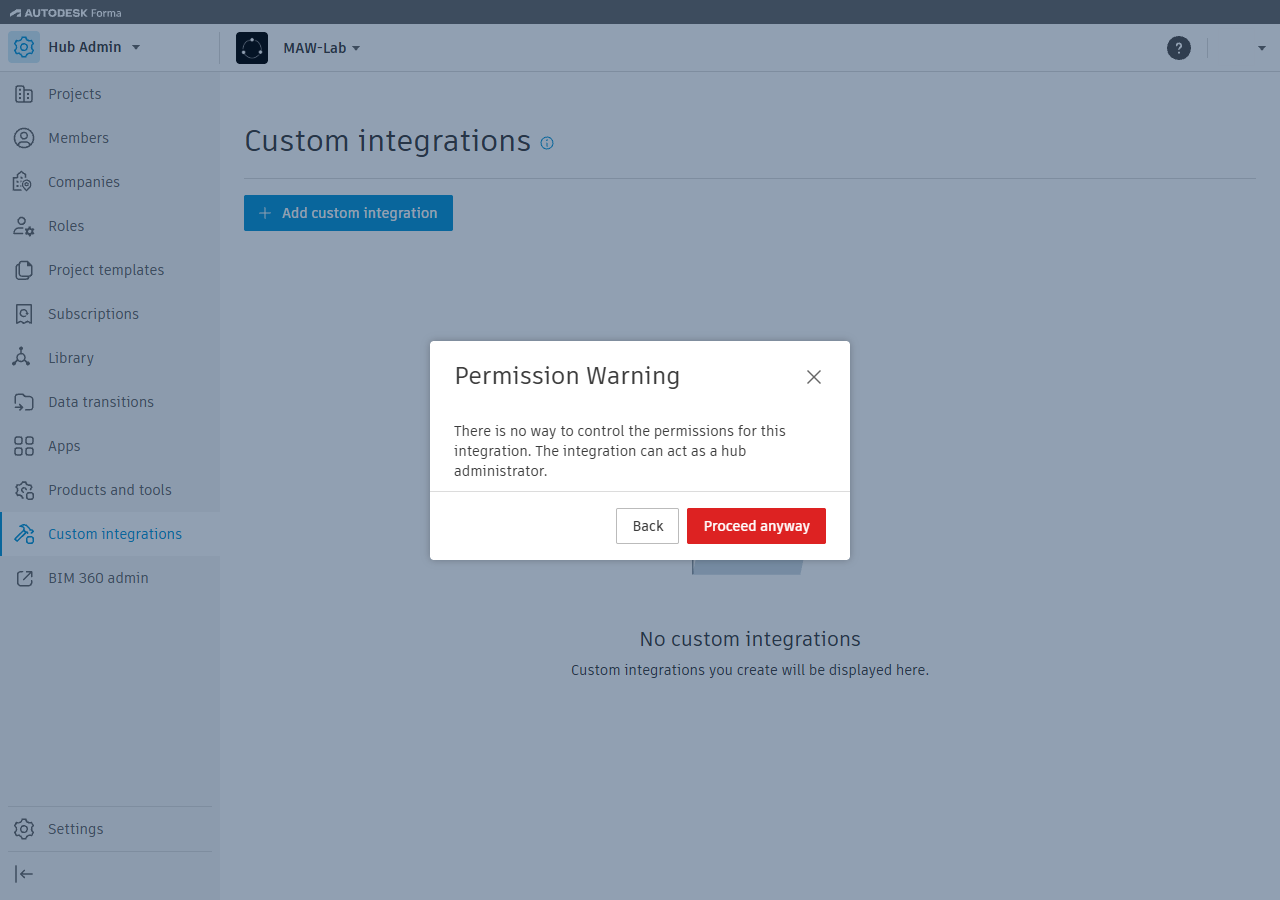Click the Products and tools icon
Viewport: 1280px width, 900px height.
(x=24, y=490)
